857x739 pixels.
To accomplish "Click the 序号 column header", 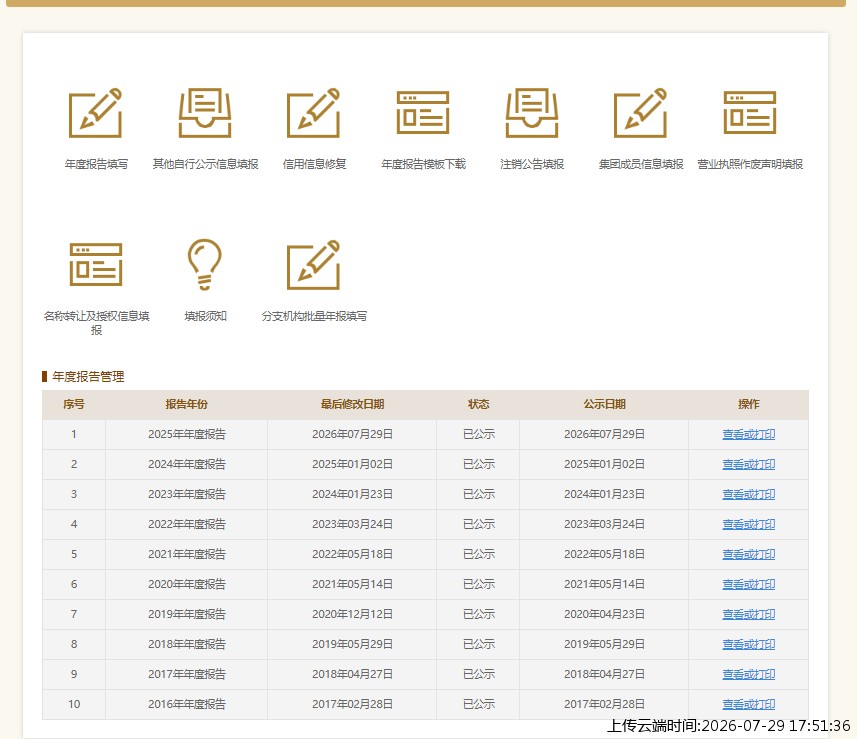I will 74,404.
